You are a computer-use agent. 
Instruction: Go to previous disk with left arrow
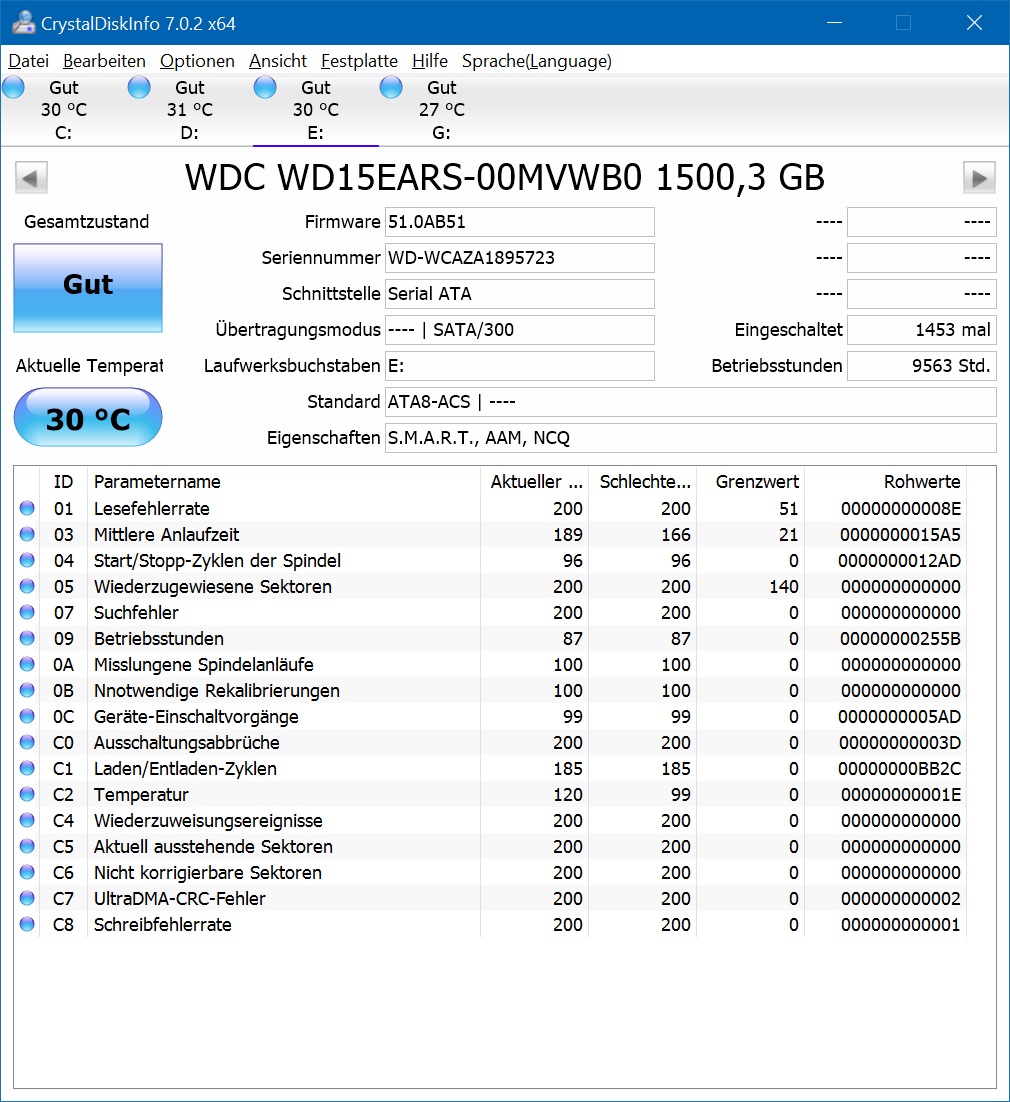(x=31, y=178)
